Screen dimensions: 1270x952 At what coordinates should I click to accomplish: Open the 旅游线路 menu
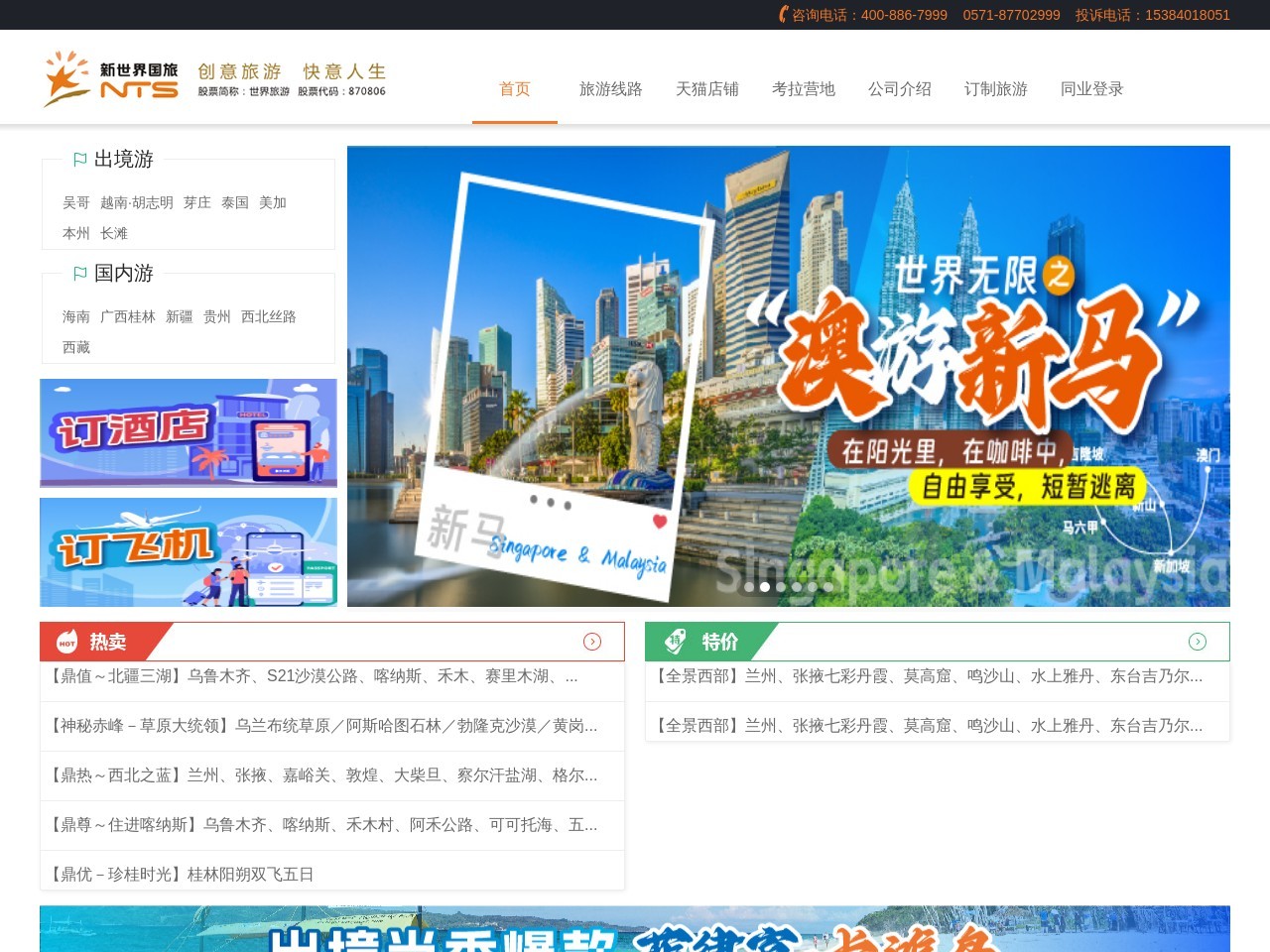coord(611,89)
